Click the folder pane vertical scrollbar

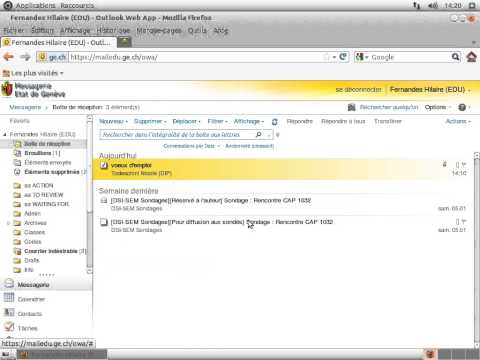click(x=89, y=194)
